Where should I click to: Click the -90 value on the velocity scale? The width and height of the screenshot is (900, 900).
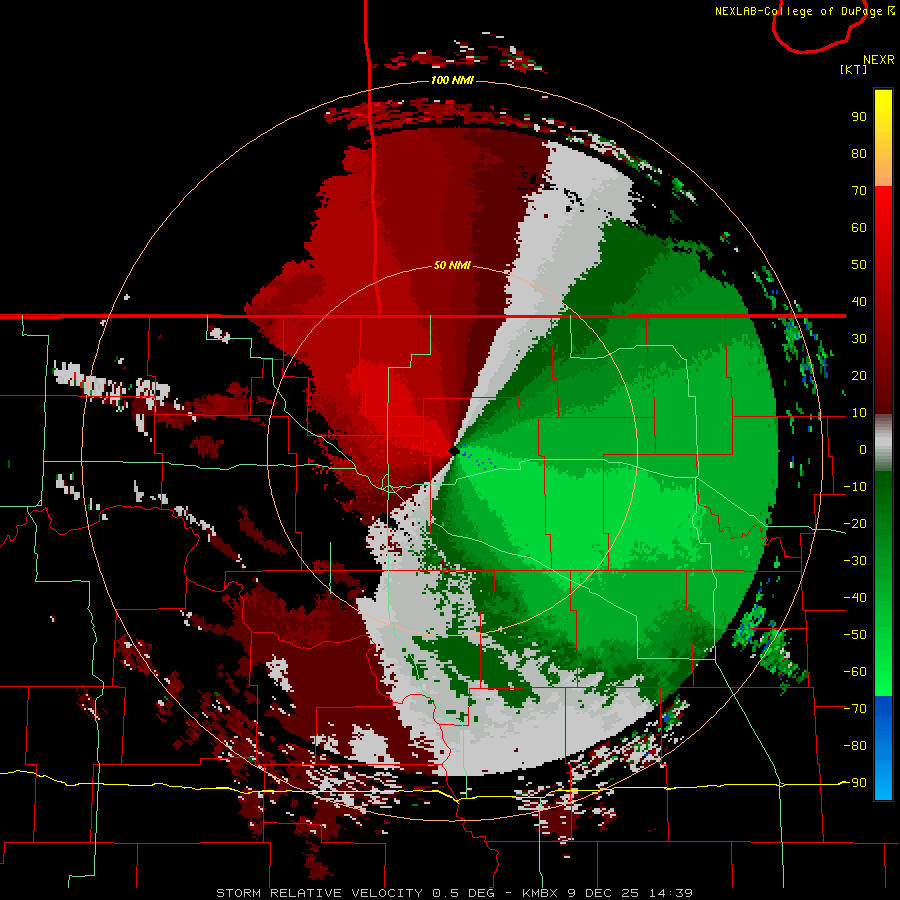click(x=855, y=783)
